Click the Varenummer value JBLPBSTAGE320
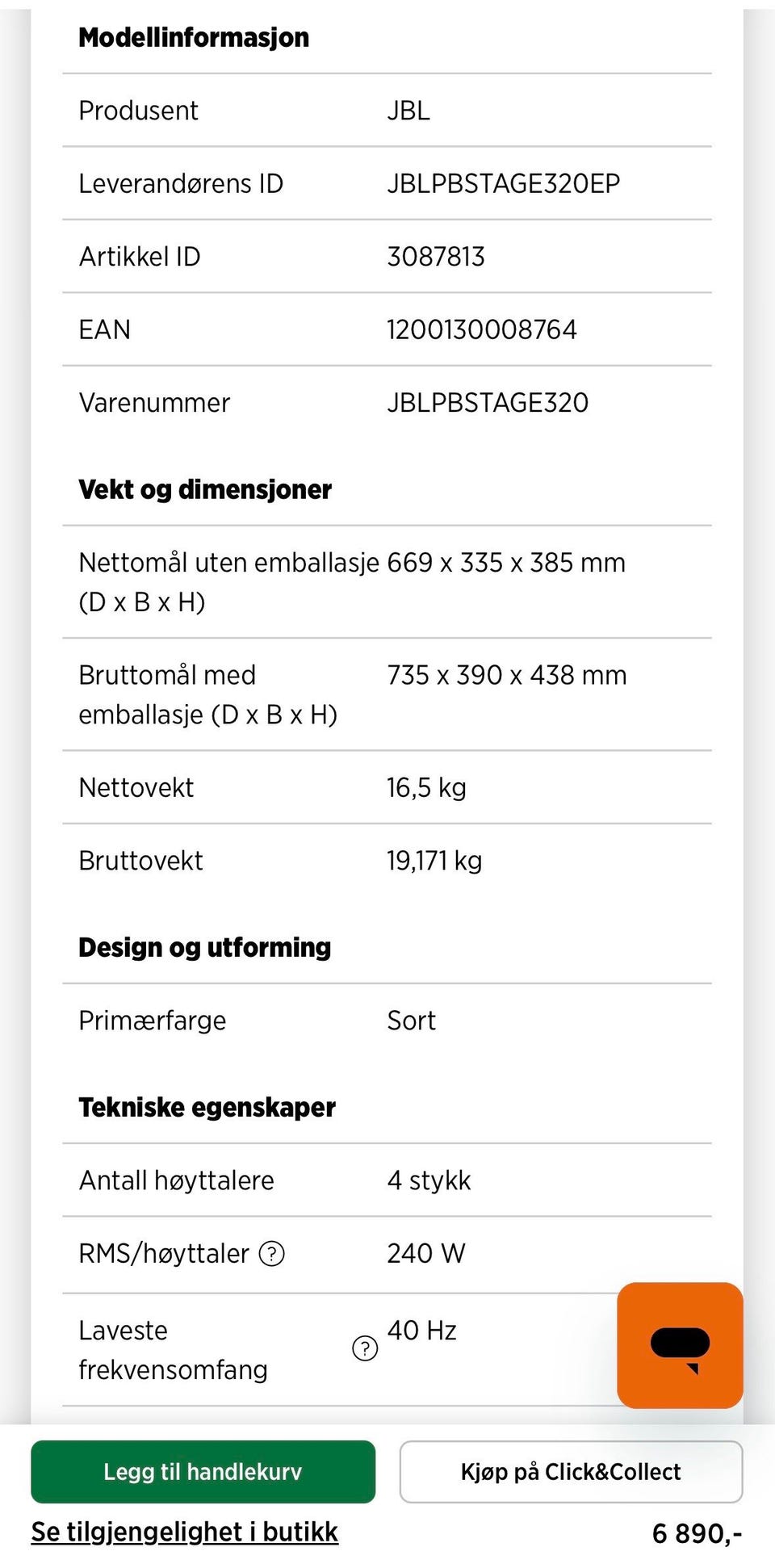The image size is (775, 1568). 488,402
